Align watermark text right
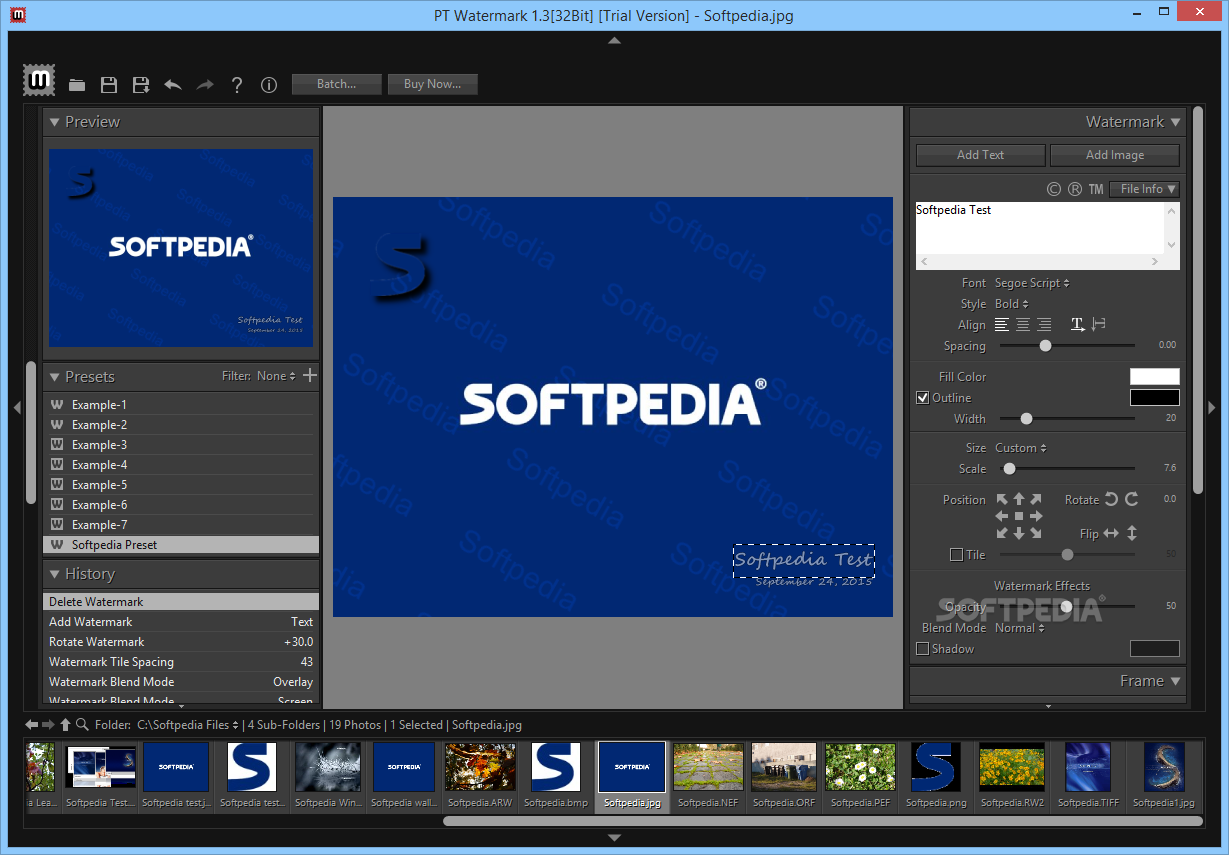This screenshot has height=855, width=1229. (x=1044, y=325)
